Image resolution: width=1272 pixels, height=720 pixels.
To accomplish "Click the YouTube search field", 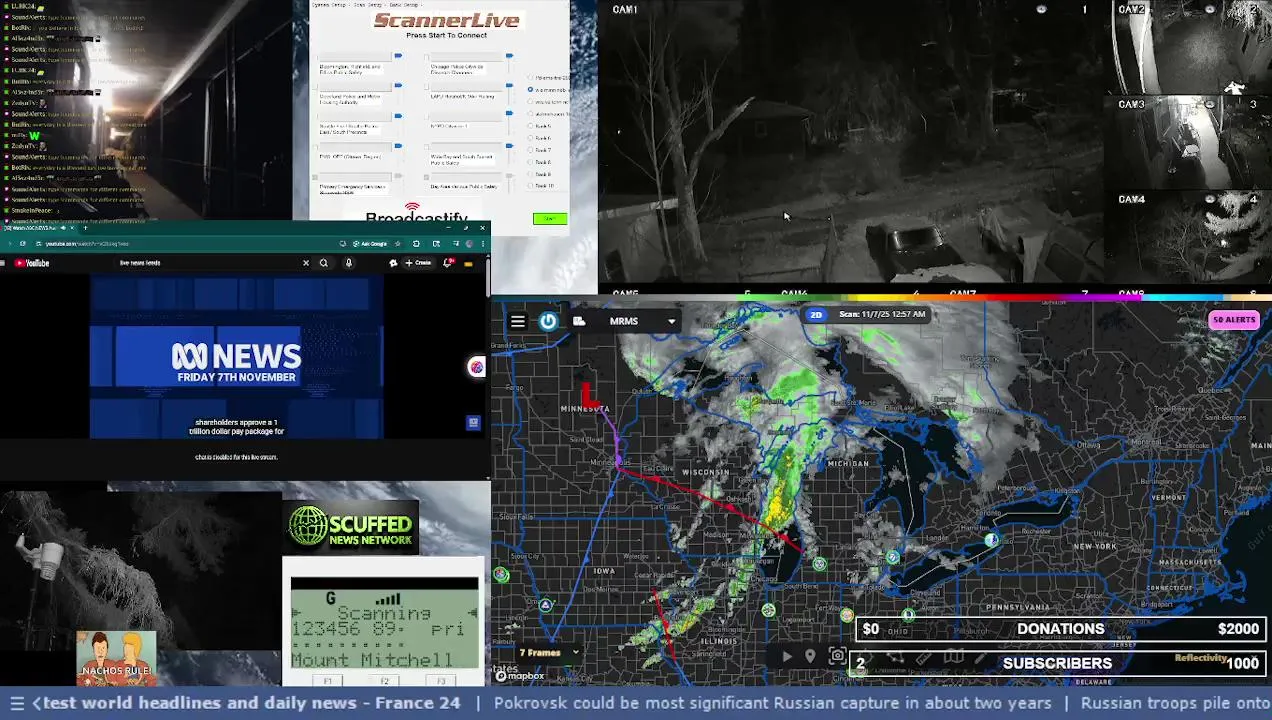I will coord(205,263).
